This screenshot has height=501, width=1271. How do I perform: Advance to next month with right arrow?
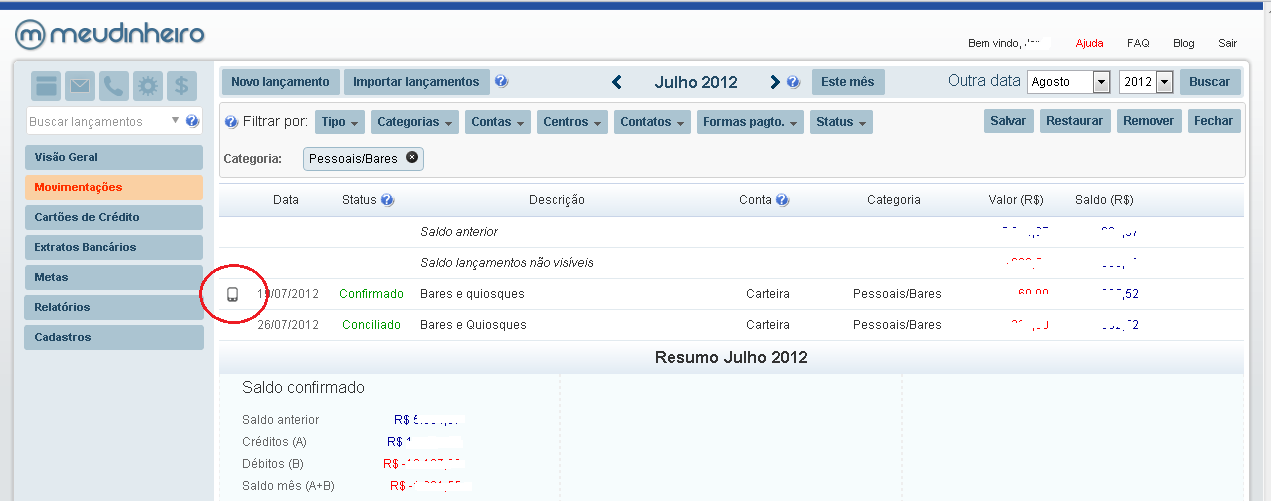775,82
